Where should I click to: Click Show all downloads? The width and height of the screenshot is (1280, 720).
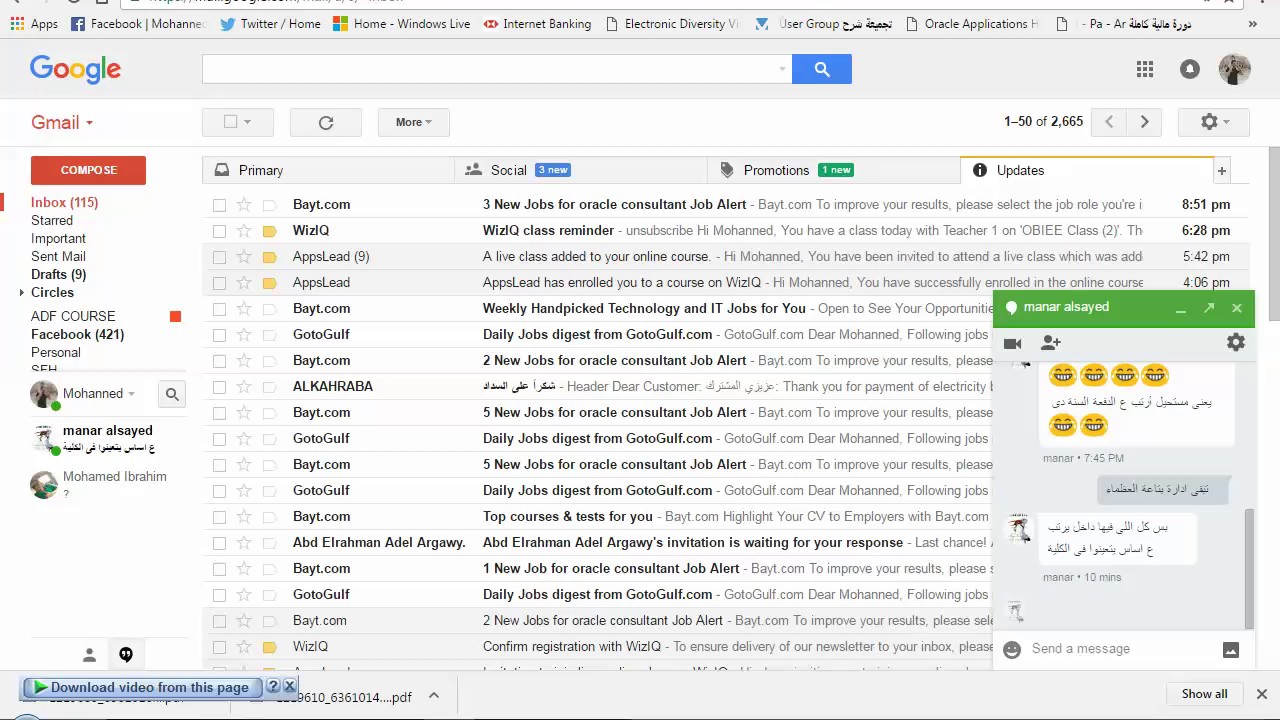point(1204,694)
